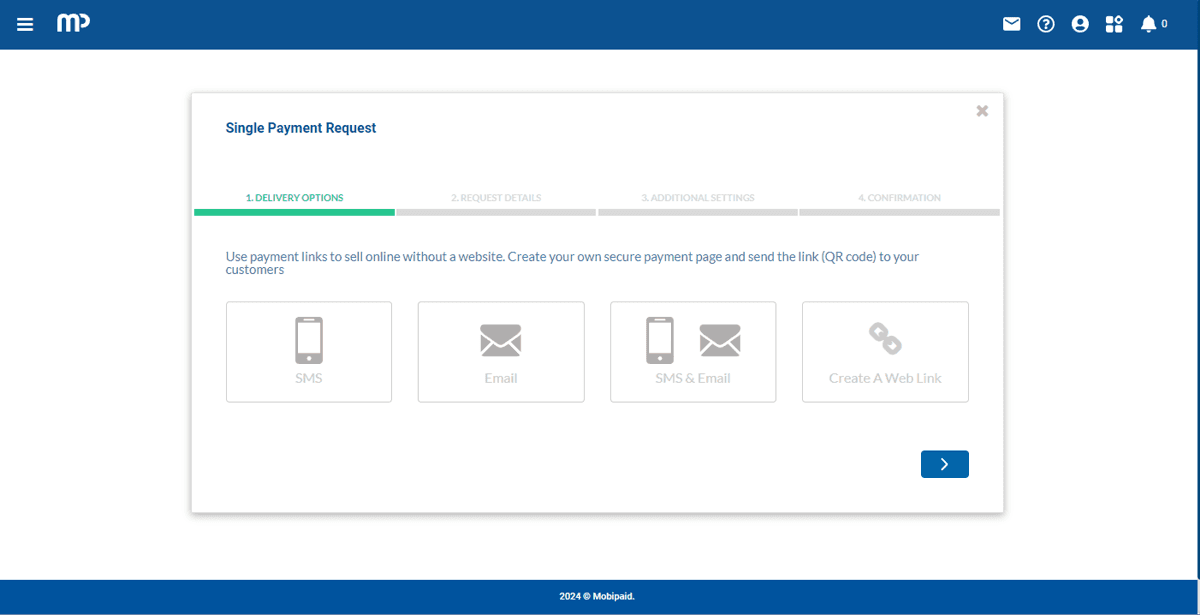The image size is (1200, 615).
Task: Choose the Create A Web Link option
Action: [885, 352]
